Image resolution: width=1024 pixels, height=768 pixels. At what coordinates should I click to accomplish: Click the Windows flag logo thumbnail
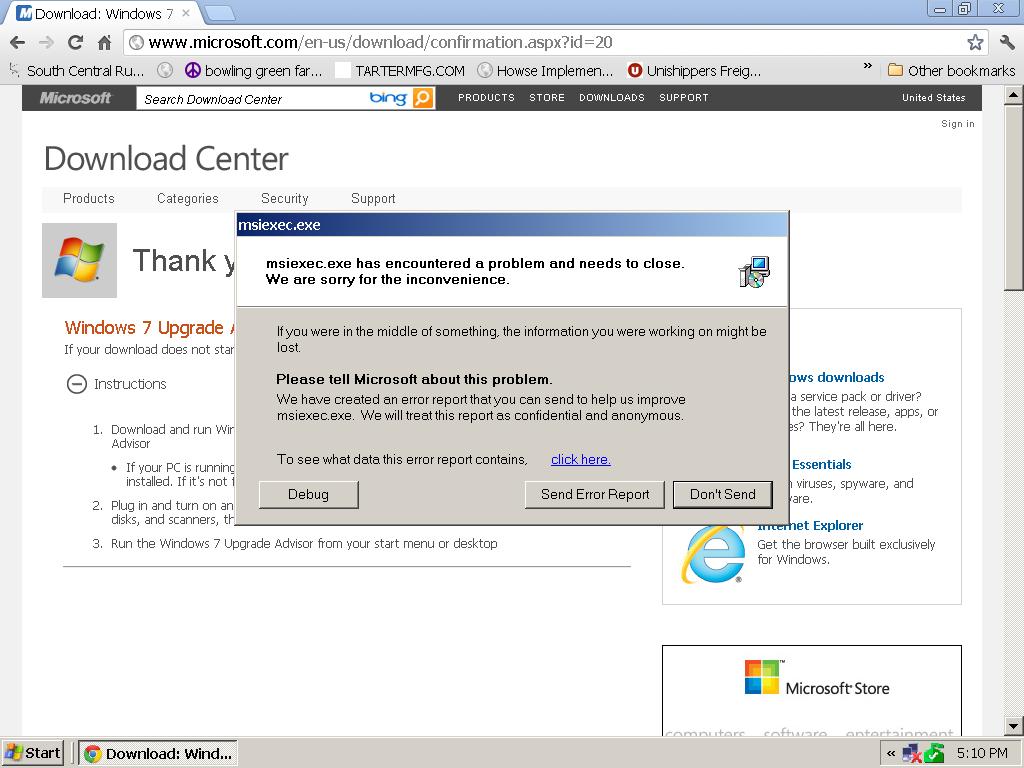[80, 261]
